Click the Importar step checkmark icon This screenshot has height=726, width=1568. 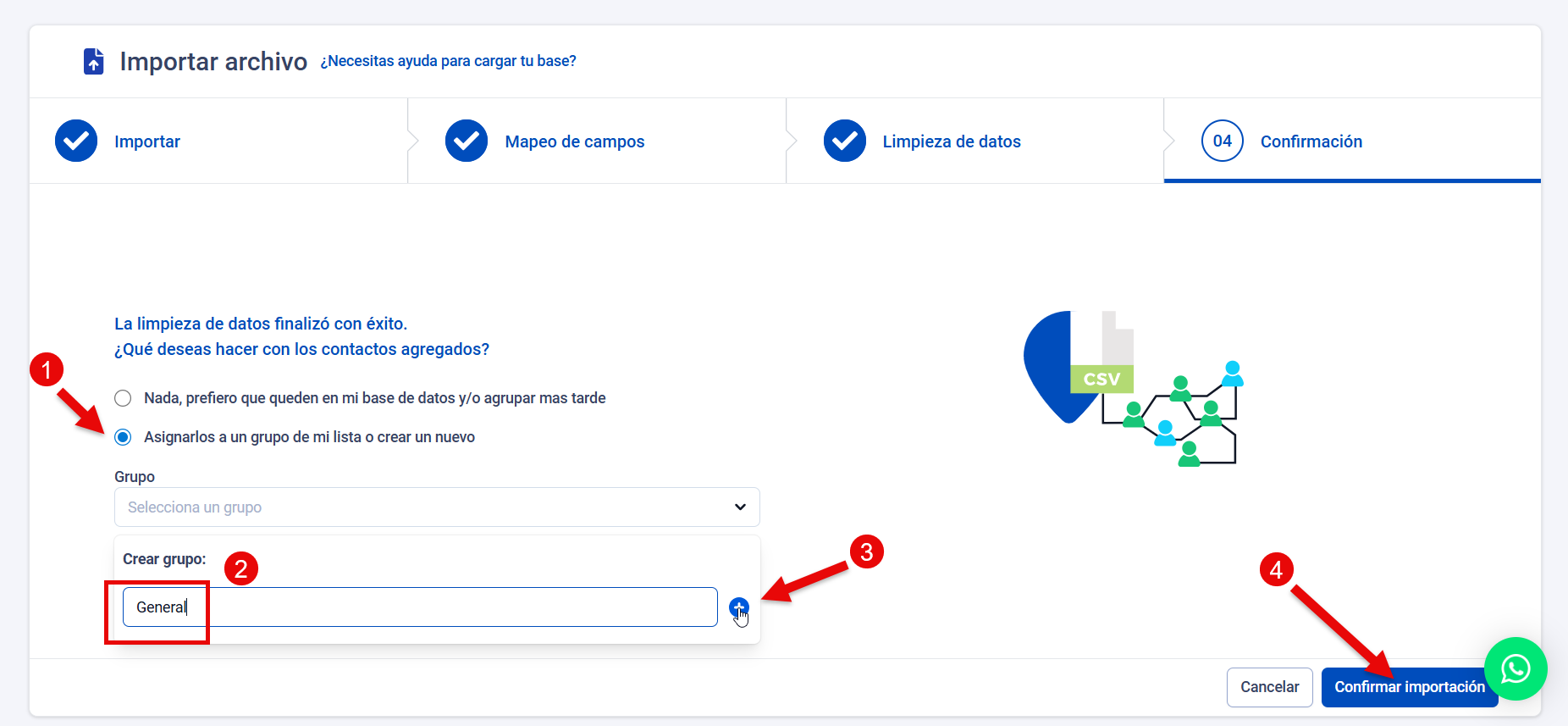76,141
